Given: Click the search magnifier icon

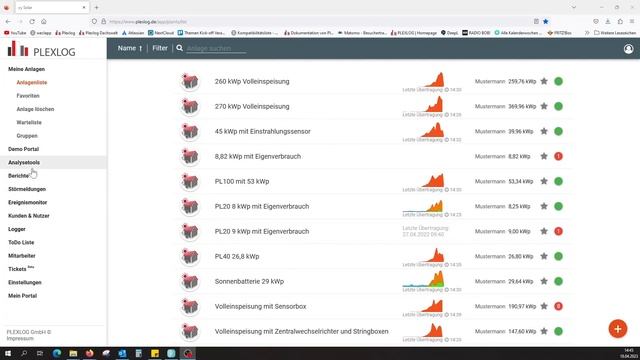Looking at the screenshot, I should [180, 48].
